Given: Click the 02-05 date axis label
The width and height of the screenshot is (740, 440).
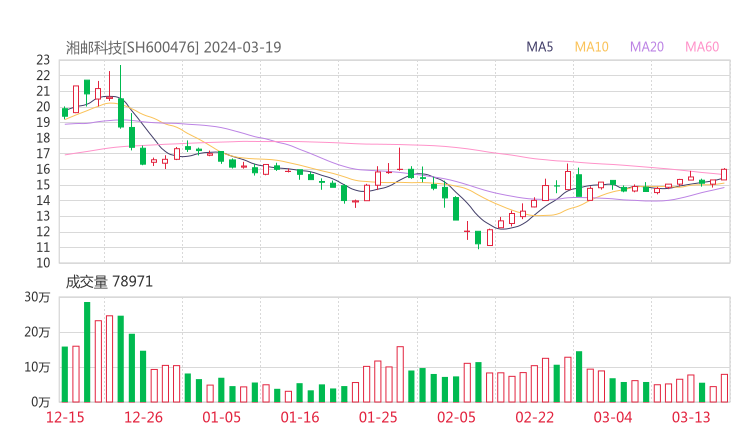Looking at the screenshot, I should tap(456, 417).
